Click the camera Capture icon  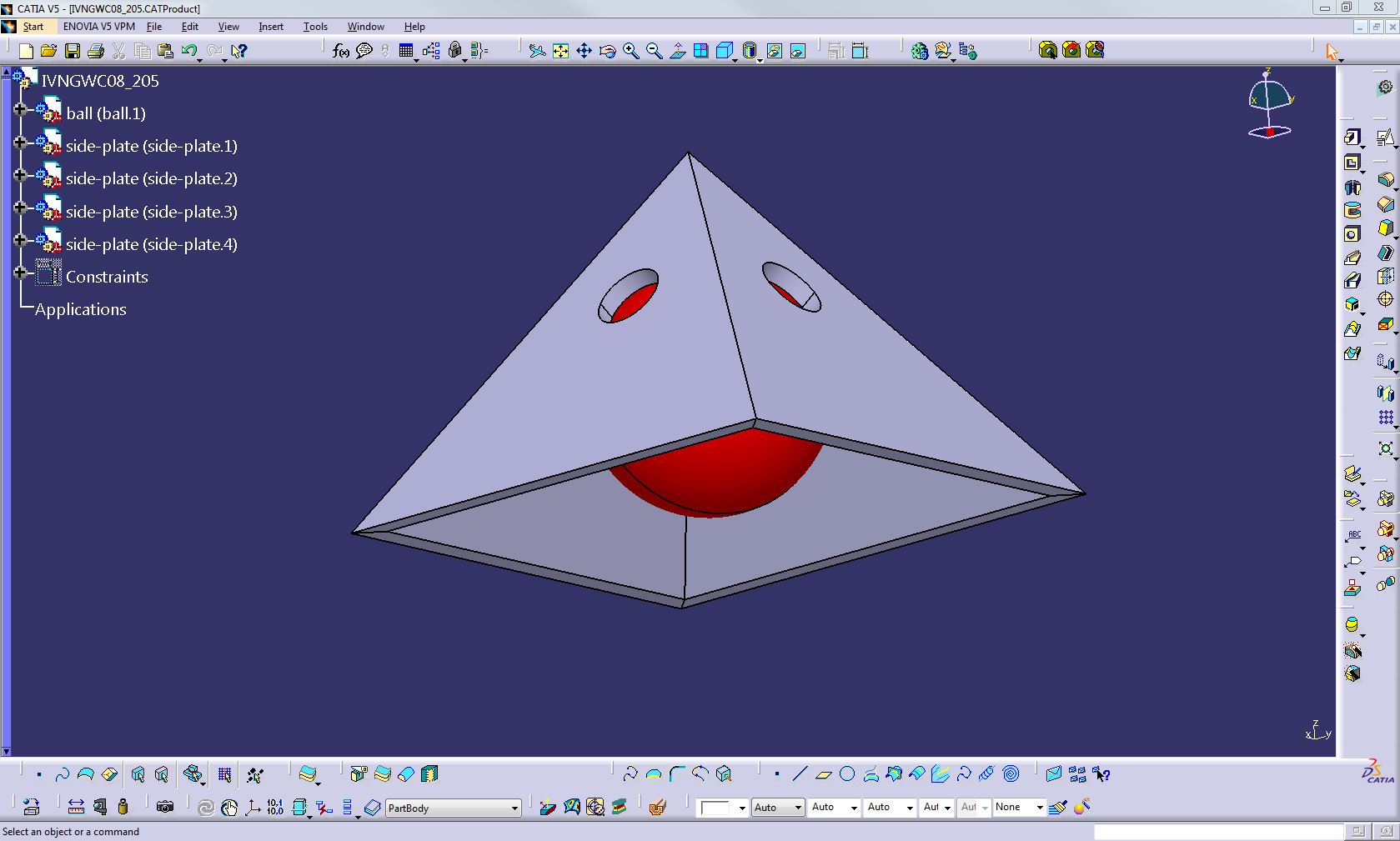pos(165,807)
